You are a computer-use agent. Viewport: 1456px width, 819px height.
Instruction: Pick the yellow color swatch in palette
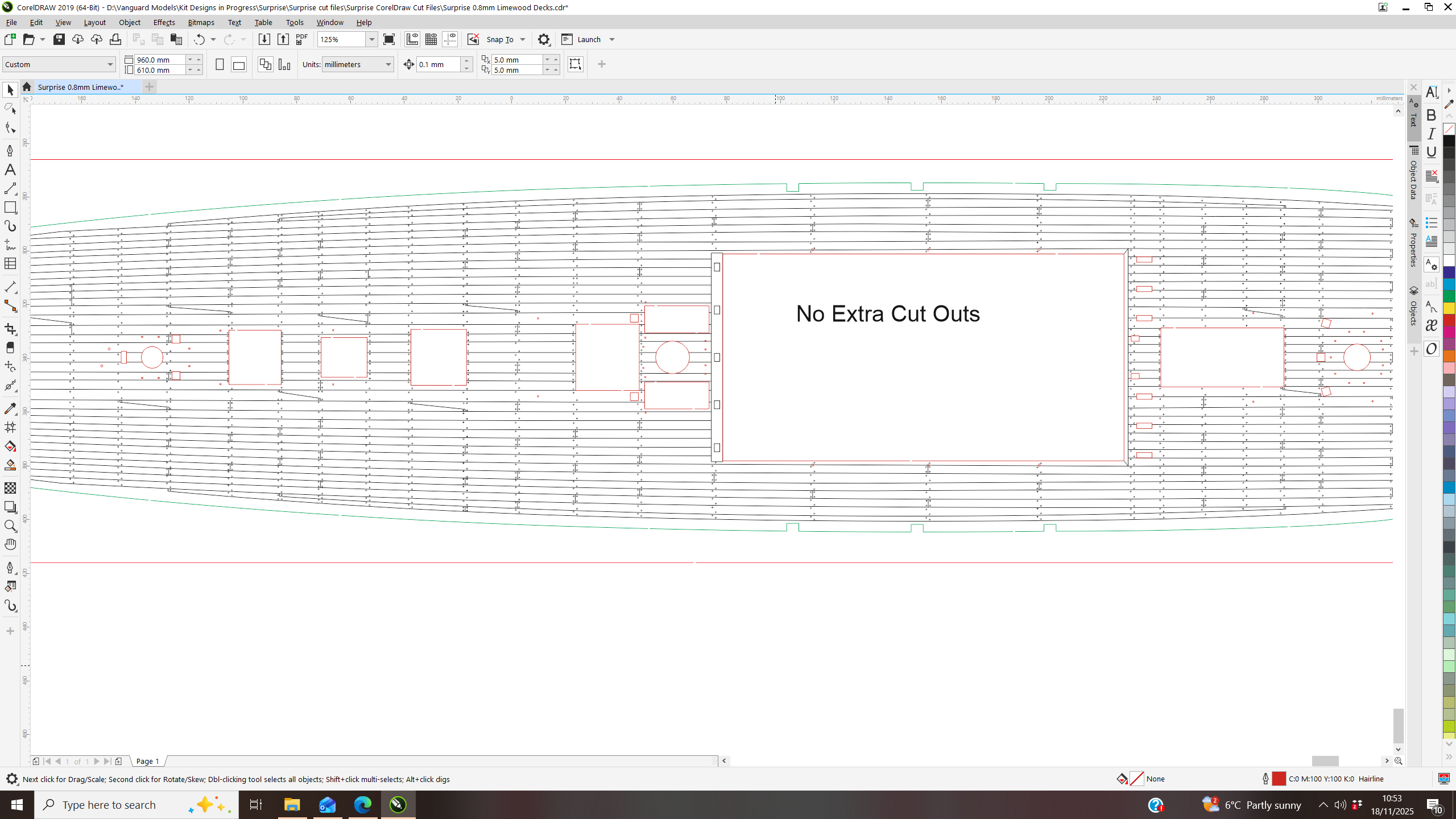pyautogui.click(x=1449, y=308)
